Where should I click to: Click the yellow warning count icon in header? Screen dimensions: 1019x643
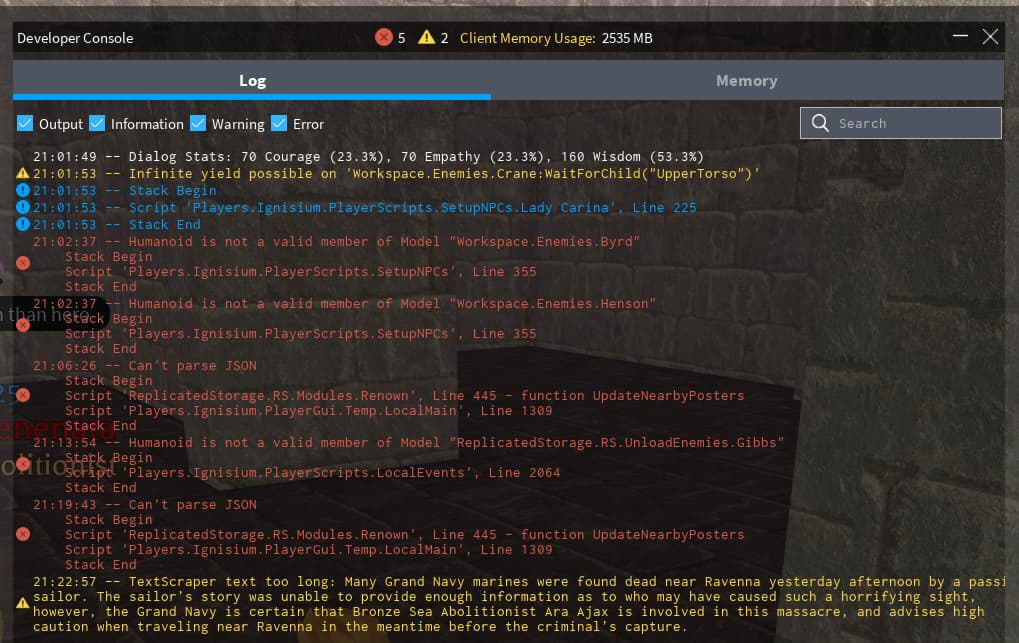pos(426,37)
